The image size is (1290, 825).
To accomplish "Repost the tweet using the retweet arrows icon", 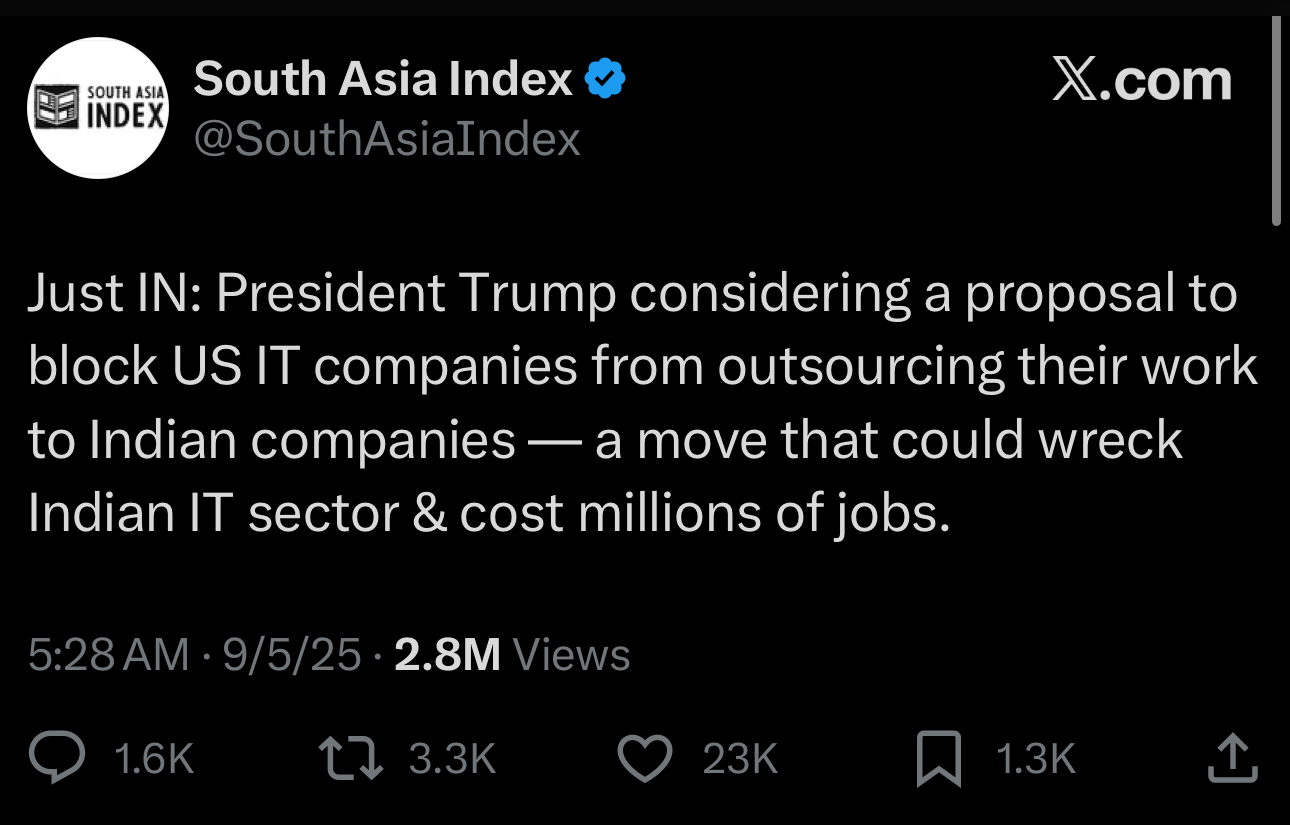I will pyautogui.click(x=350, y=759).
